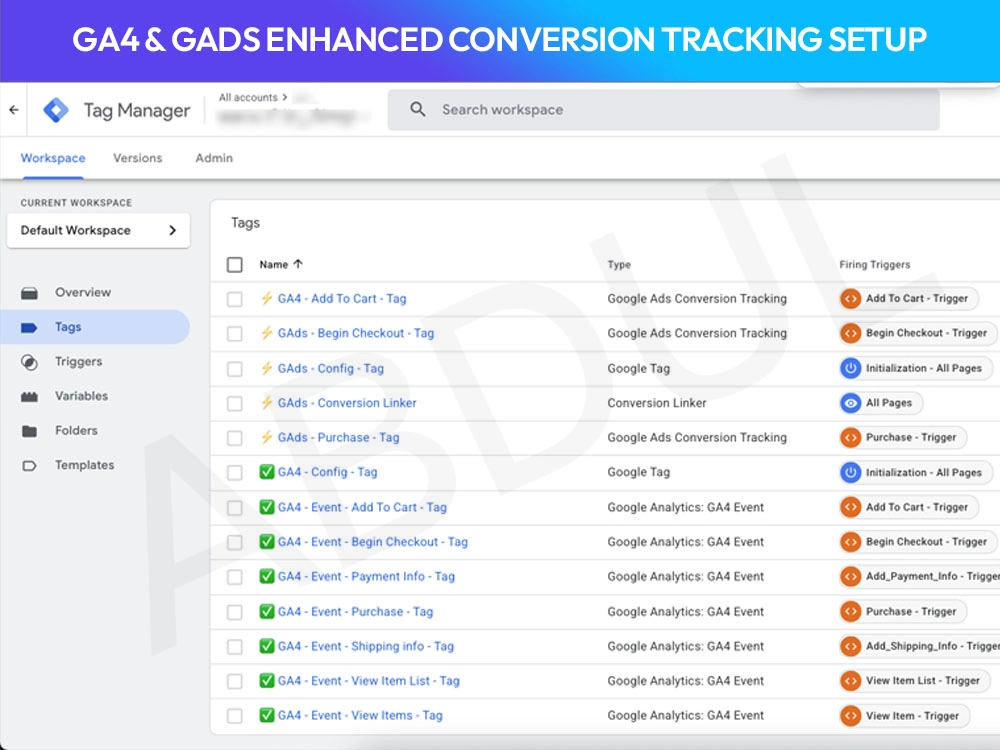Check the GA4 - Config - Tag row
Image resolution: width=1000 pixels, height=750 pixels.
point(235,473)
